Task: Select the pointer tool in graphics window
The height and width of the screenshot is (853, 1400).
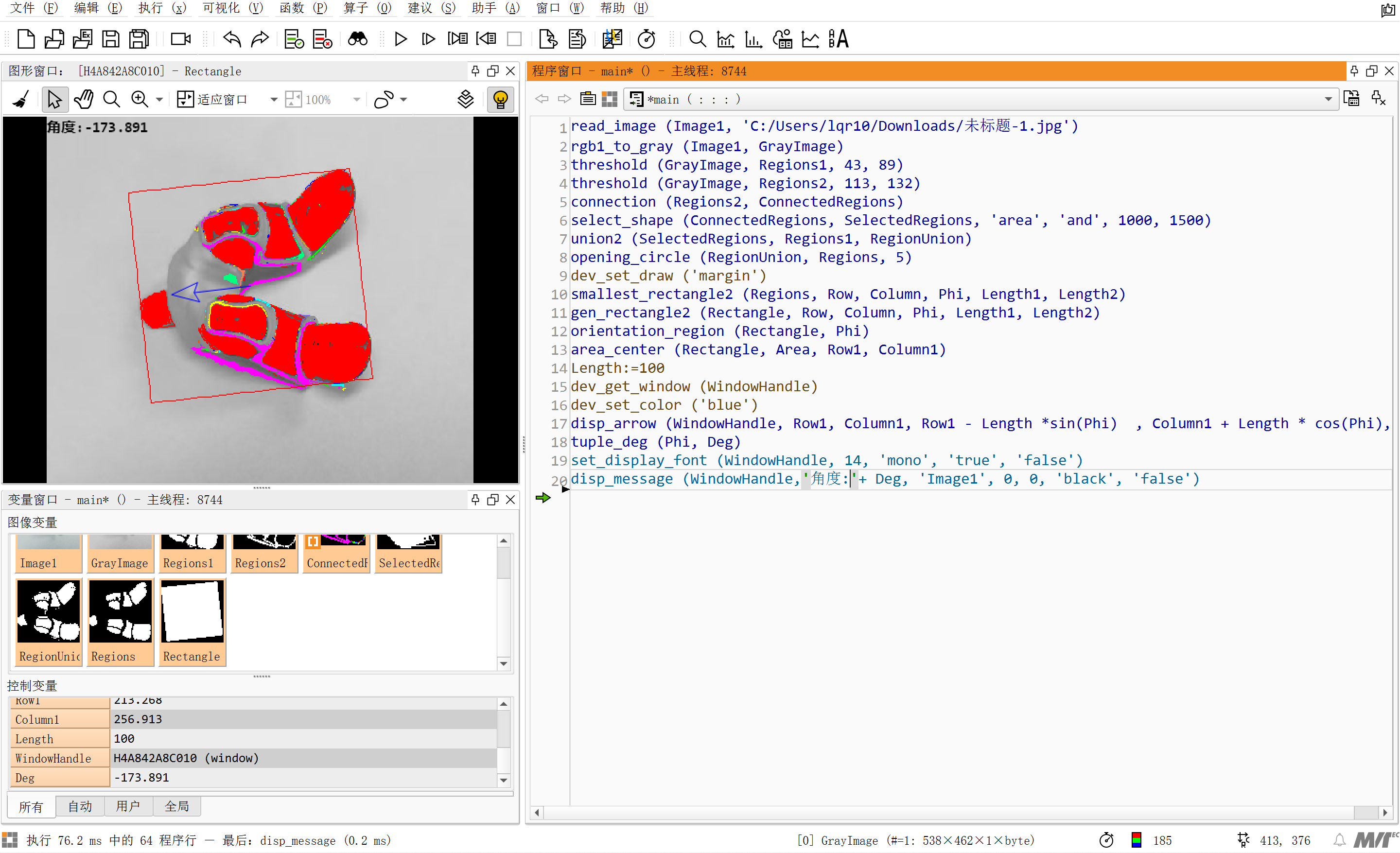Action: tap(54, 99)
